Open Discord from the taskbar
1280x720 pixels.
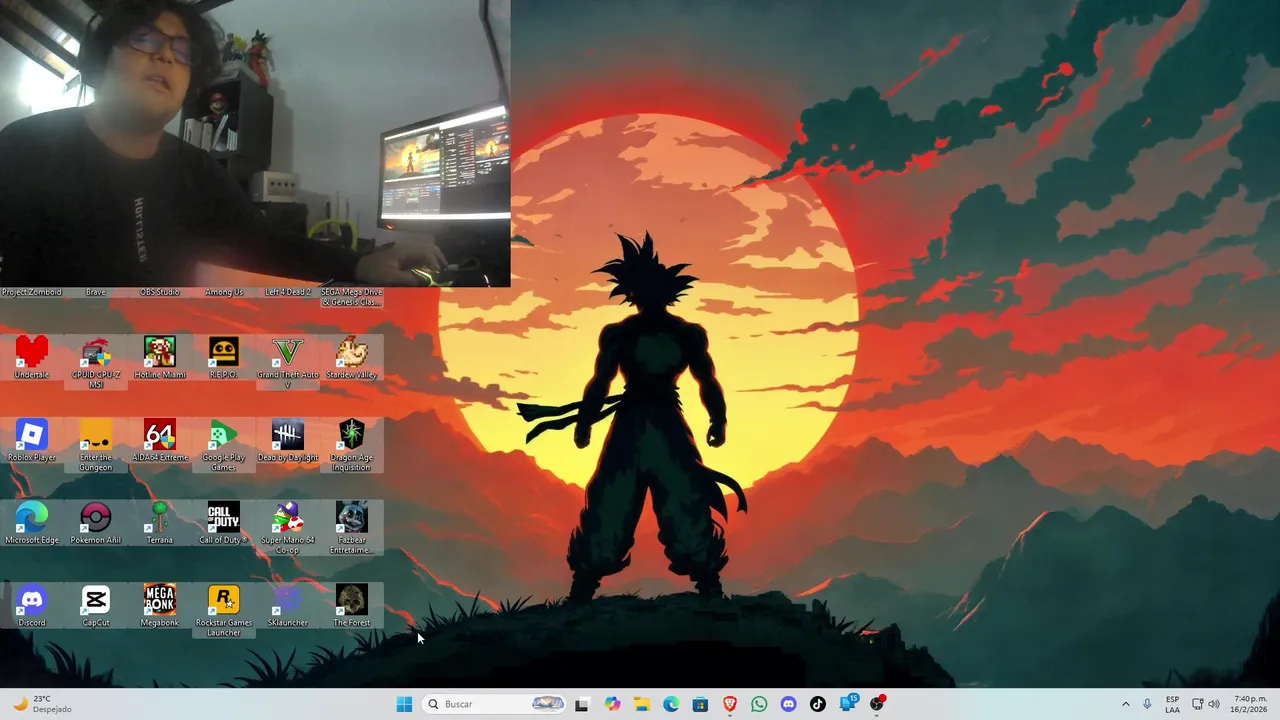click(789, 704)
